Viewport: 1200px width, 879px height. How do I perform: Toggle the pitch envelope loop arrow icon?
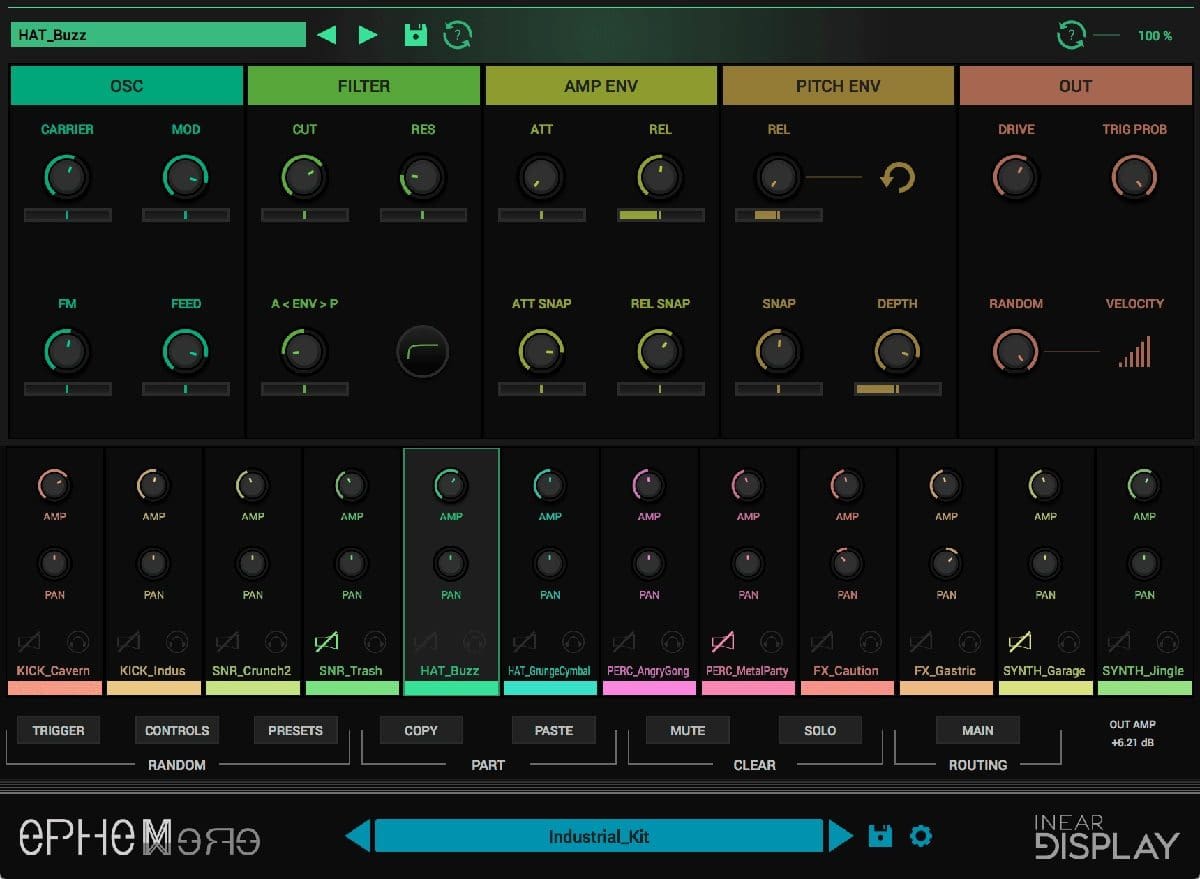point(897,178)
